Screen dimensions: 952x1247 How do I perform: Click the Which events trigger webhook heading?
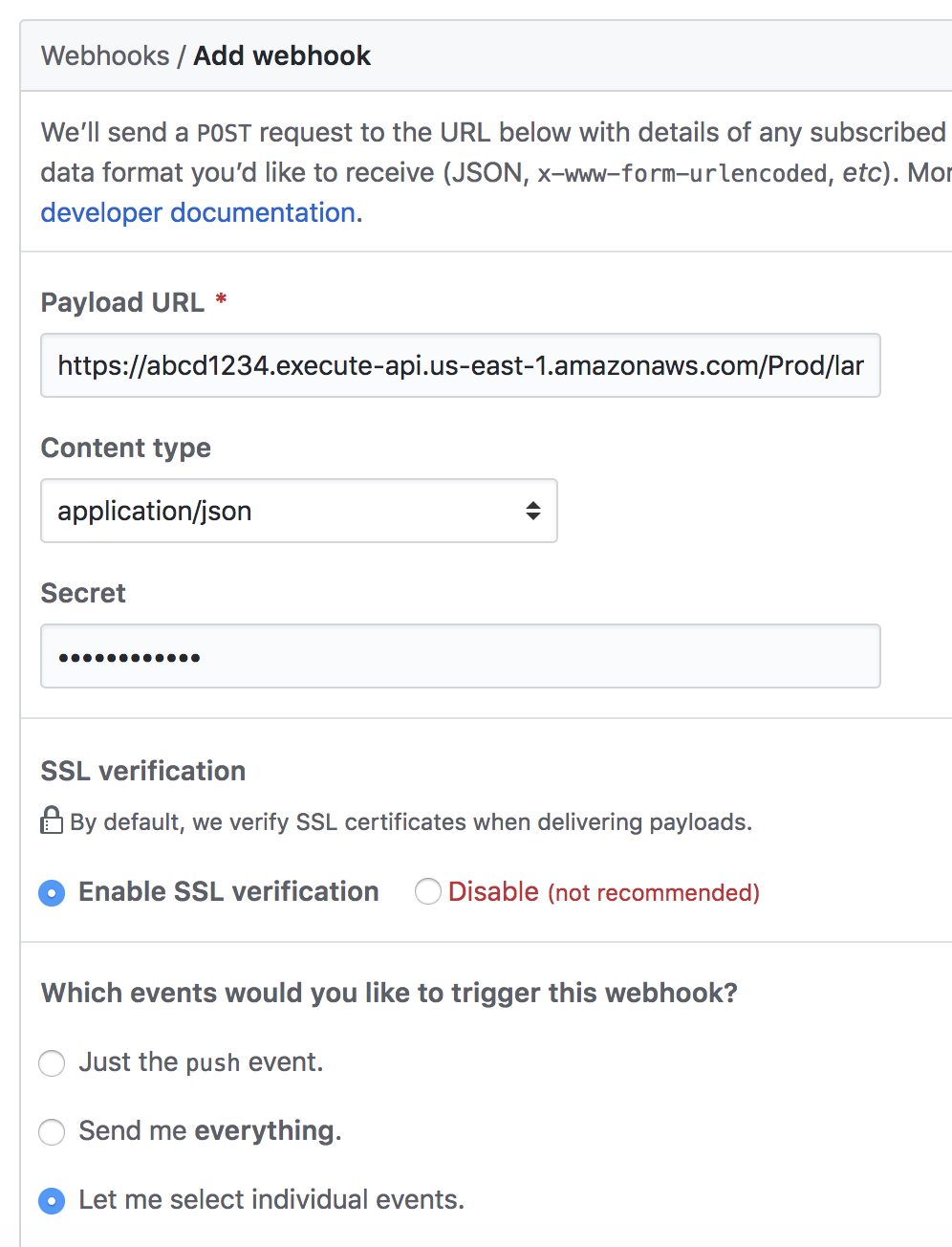click(389, 993)
